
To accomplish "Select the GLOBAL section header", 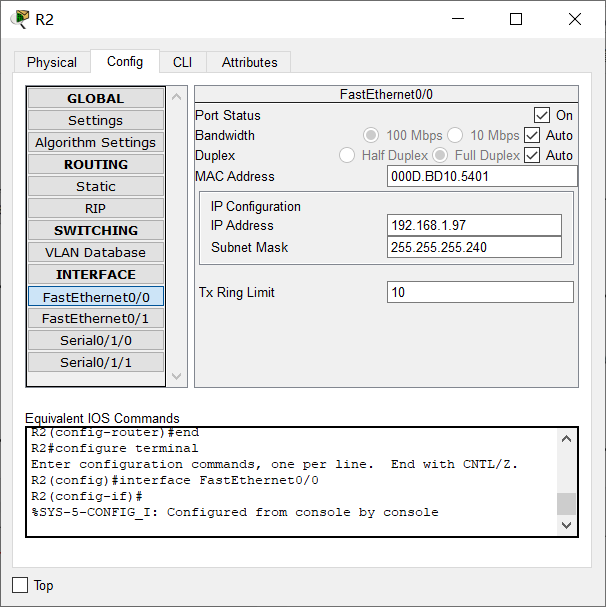I will (96, 98).
